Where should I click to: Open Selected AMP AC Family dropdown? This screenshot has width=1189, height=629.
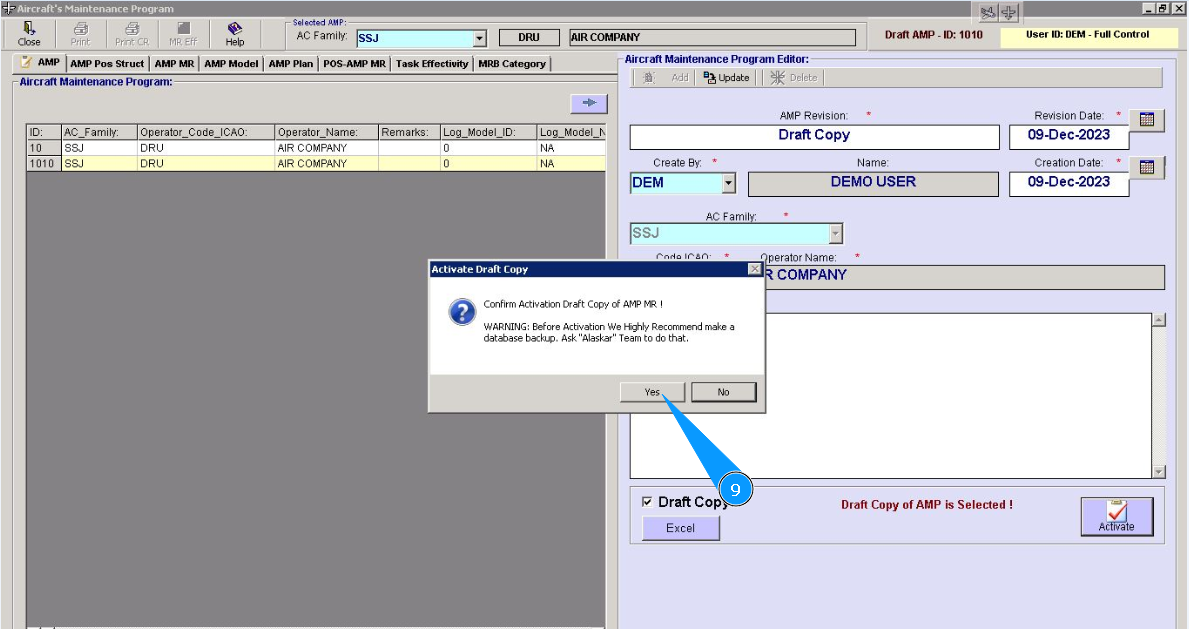point(479,38)
